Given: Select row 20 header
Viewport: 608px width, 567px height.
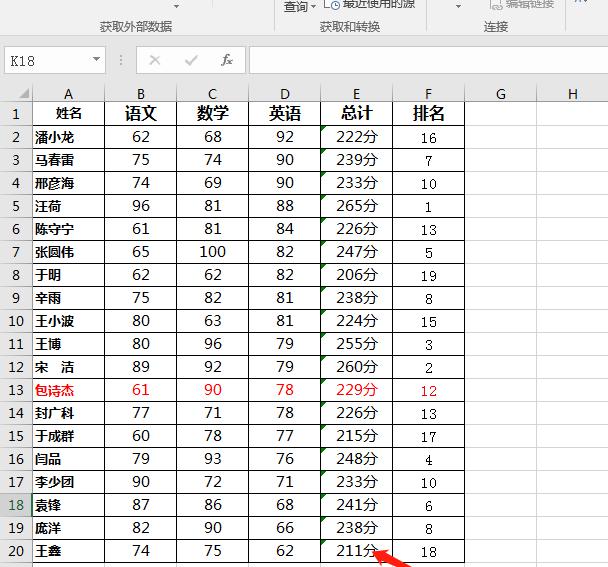Looking at the screenshot, I should (16, 551).
